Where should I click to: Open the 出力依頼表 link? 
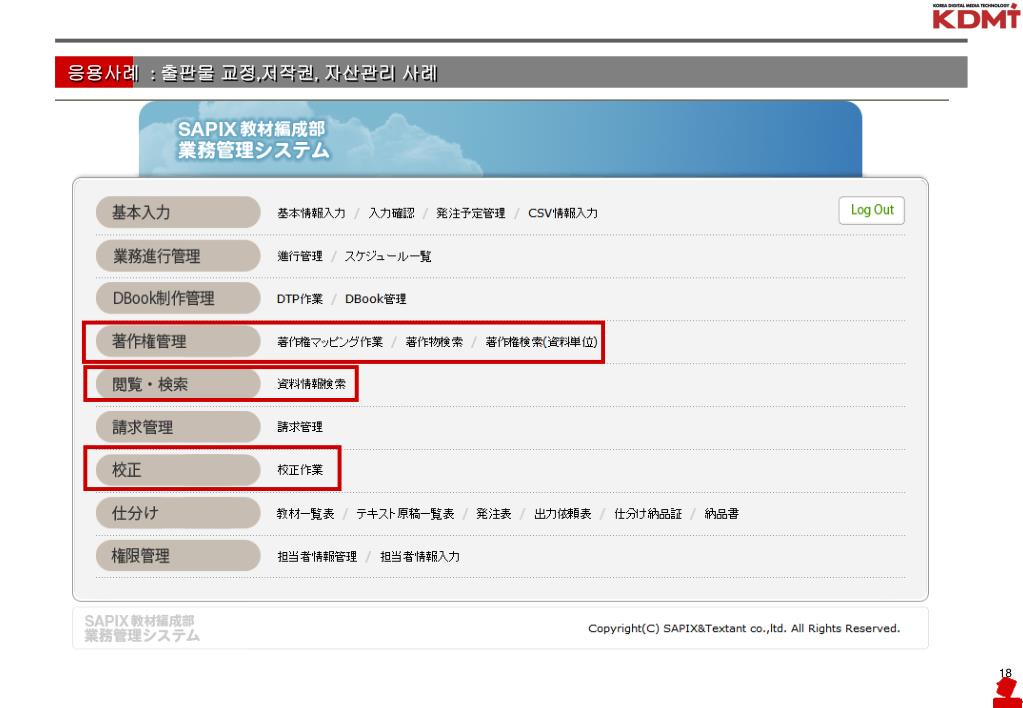pyautogui.click(x=562, y=514)
